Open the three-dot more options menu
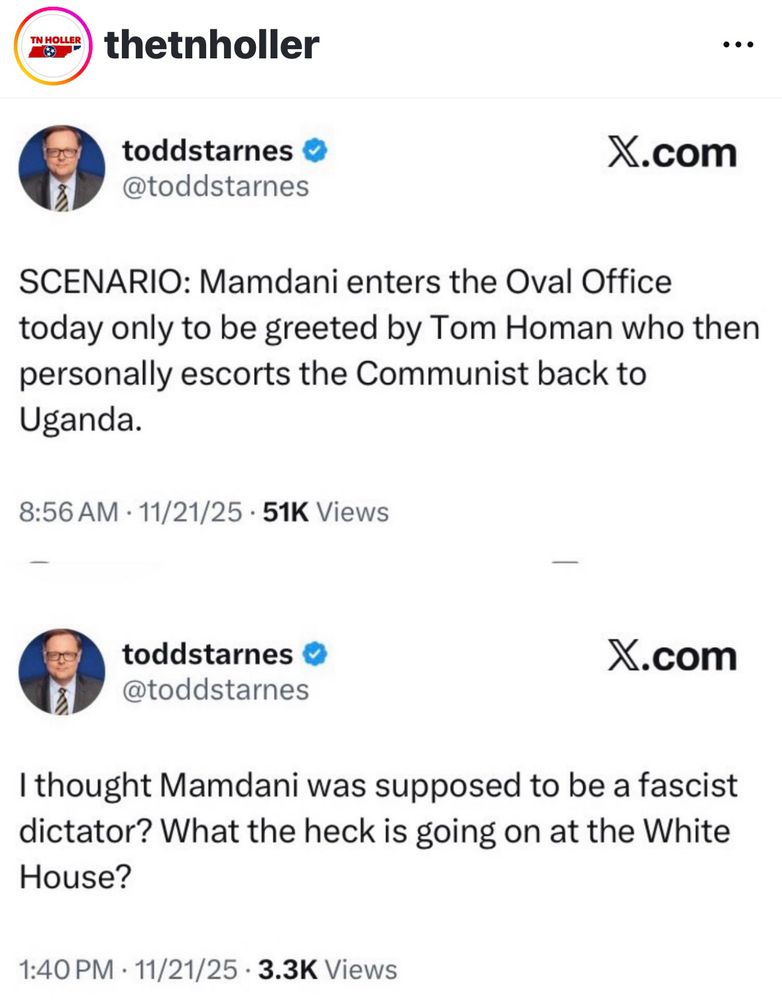 click(739, 45)
